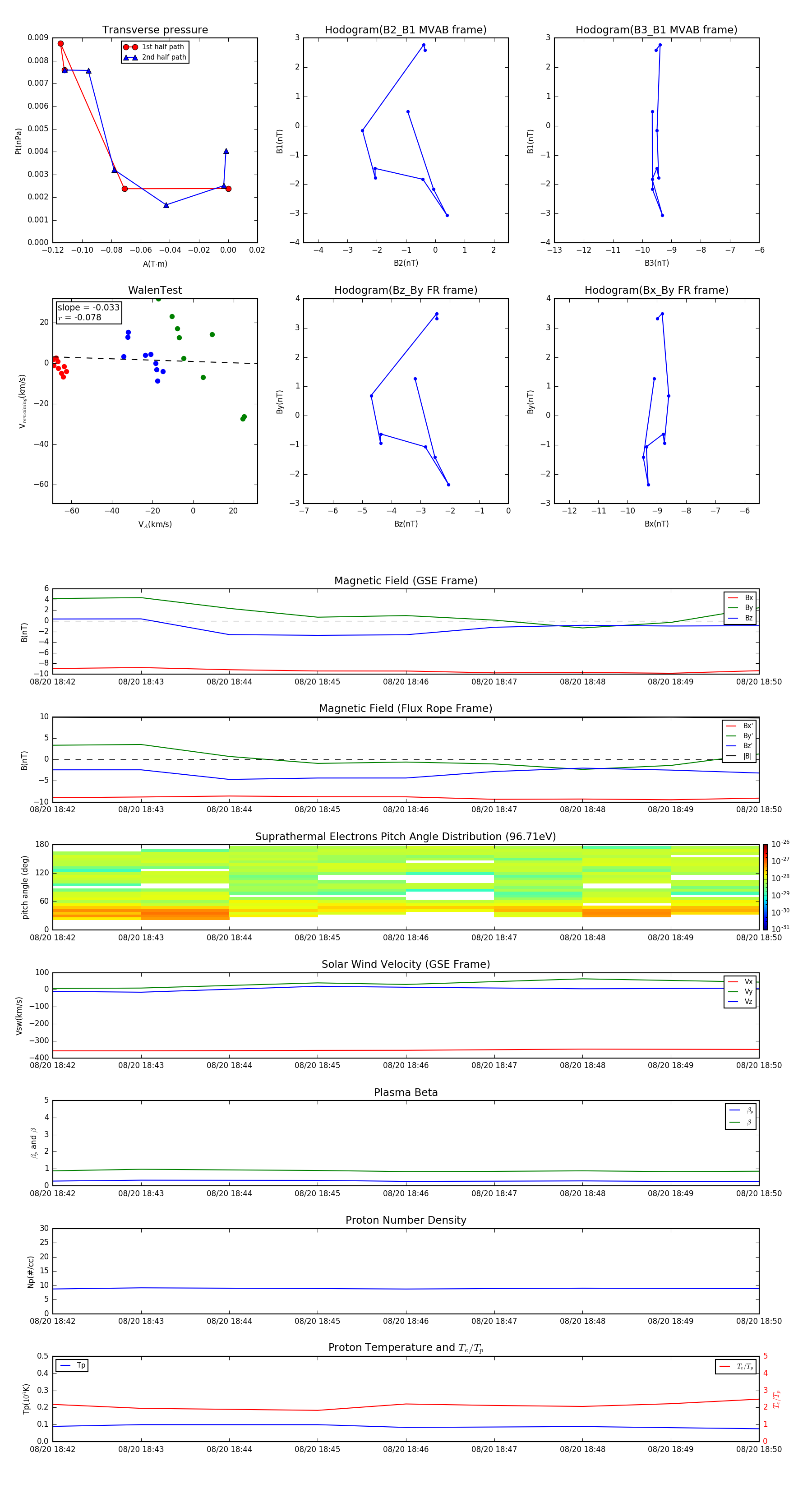The width and height of the screenshot is (812, 1489).
Task: Click the "By'" legend entry
Action: 740,736
